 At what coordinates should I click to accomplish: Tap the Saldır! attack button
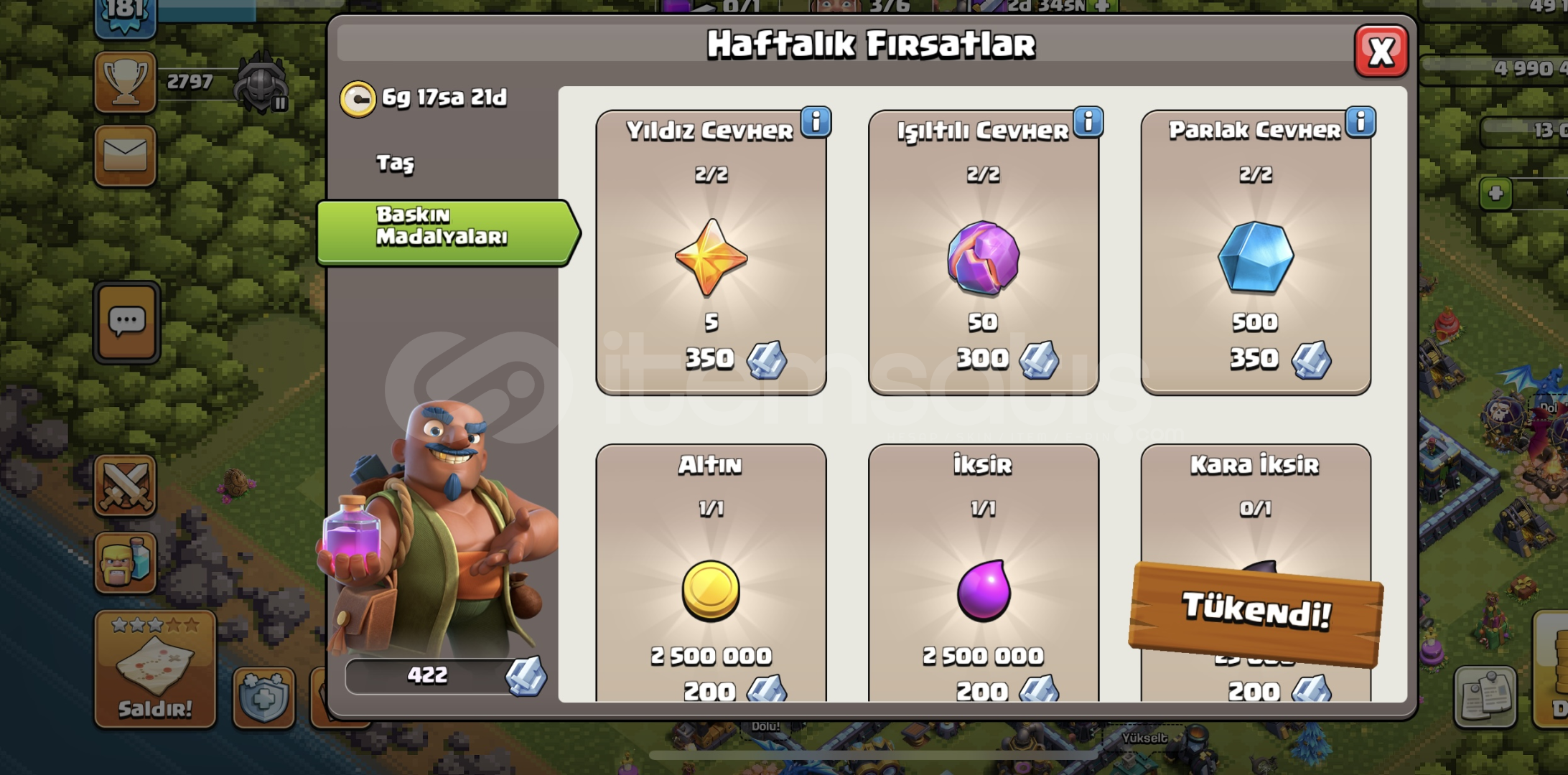[155, 670]
